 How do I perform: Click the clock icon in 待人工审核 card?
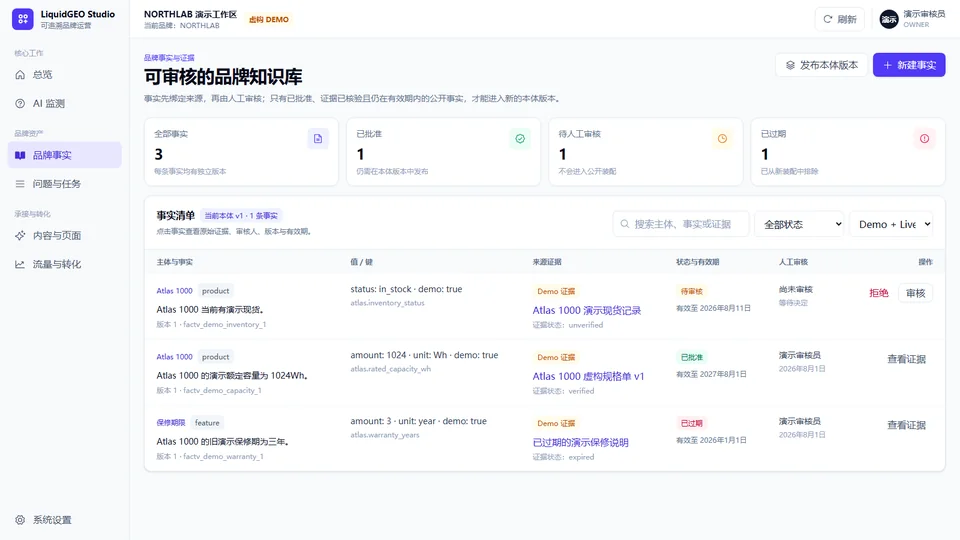722,139
